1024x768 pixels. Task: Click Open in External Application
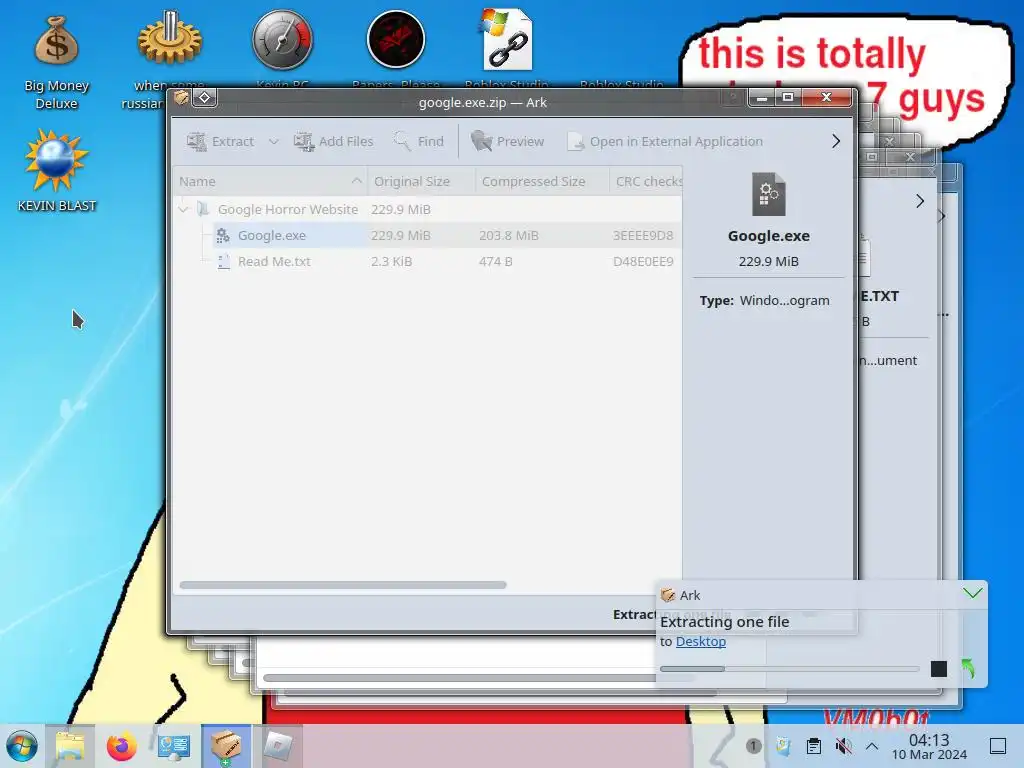pyautogui.click(x=665, y=141)
